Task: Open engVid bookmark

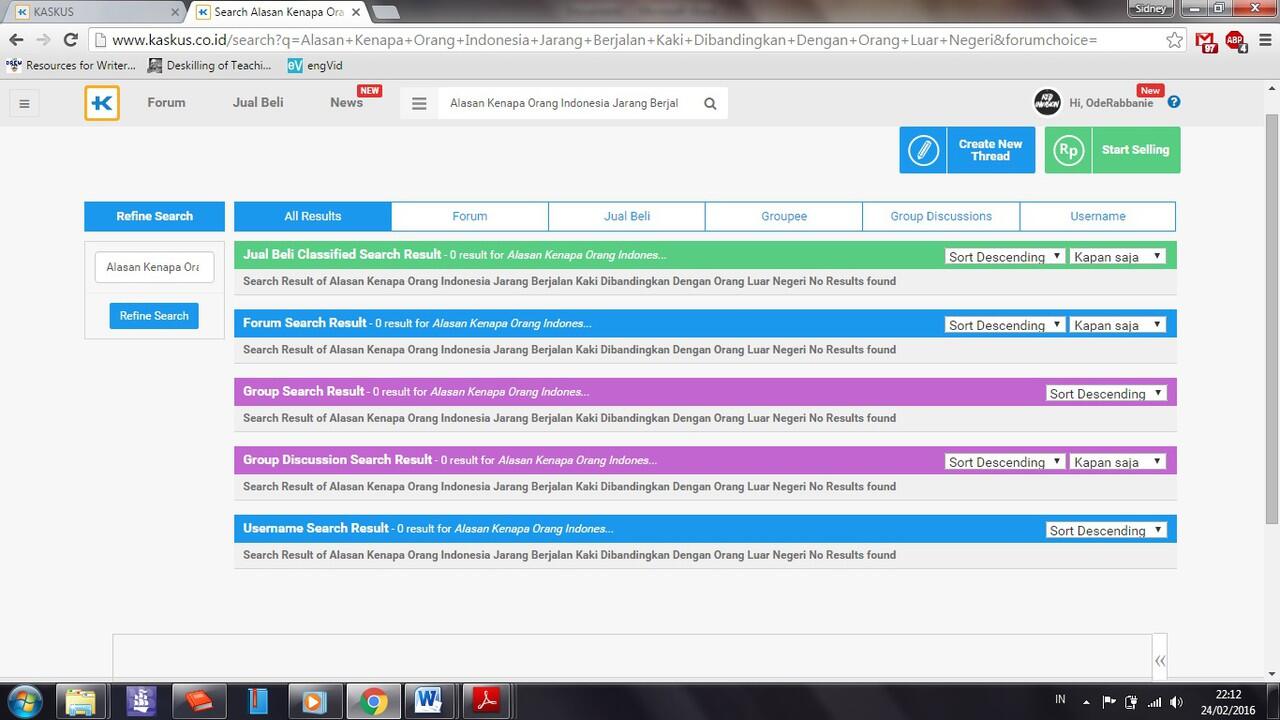Action: click(315, 65)
